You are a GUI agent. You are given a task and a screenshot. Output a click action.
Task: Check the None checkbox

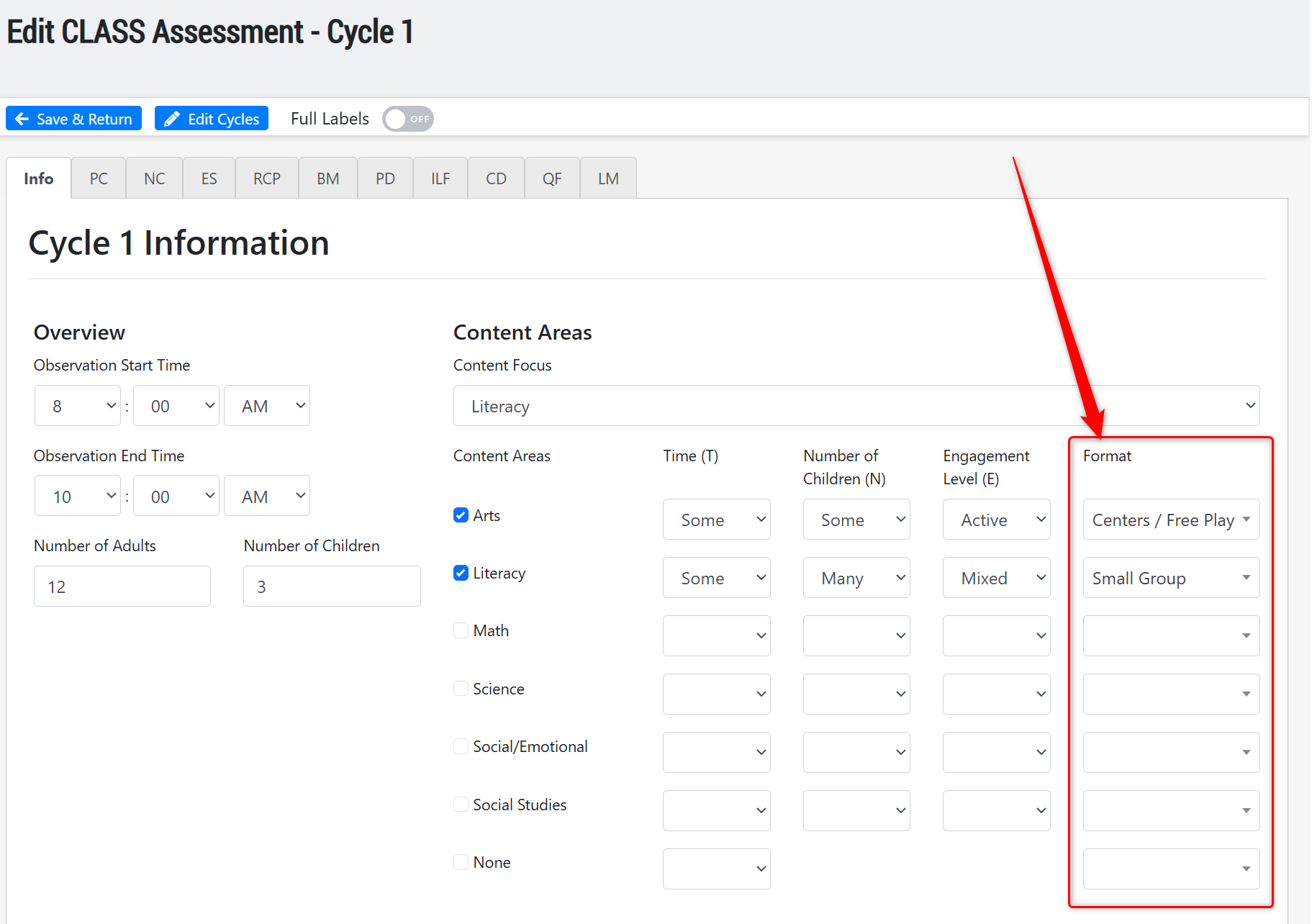click(461, 862)
